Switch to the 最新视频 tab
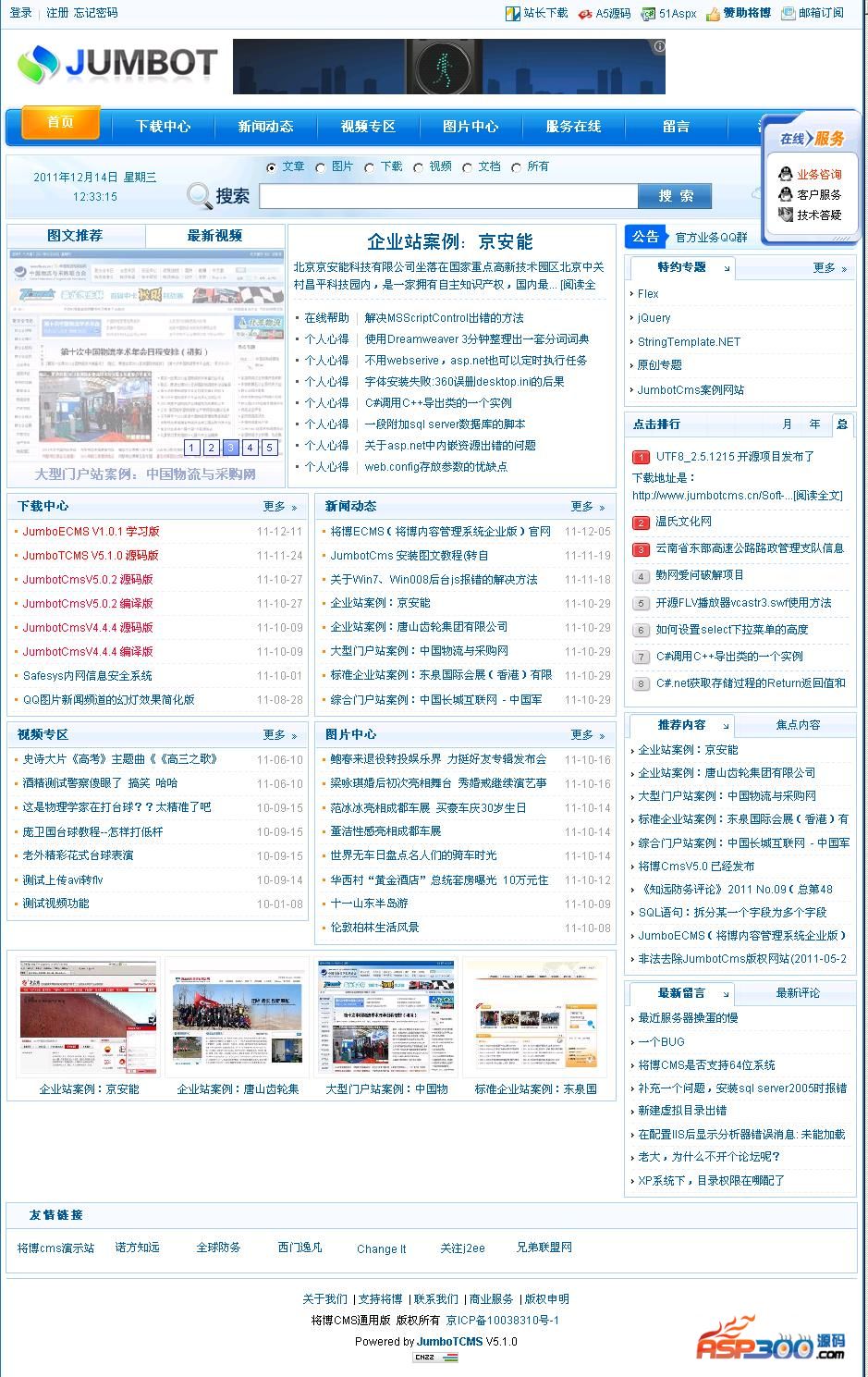The image size is (868, 1377). click(x=214, y=236)
